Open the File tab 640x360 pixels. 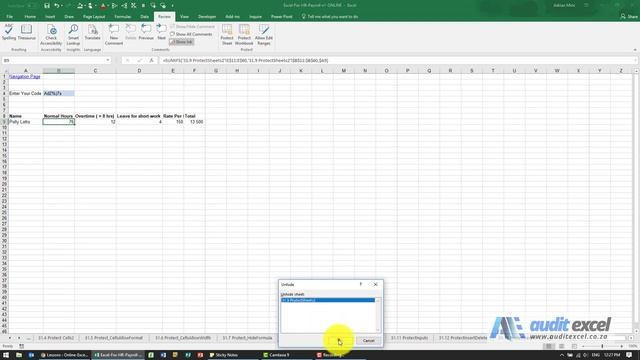click(x=10, y=17)
